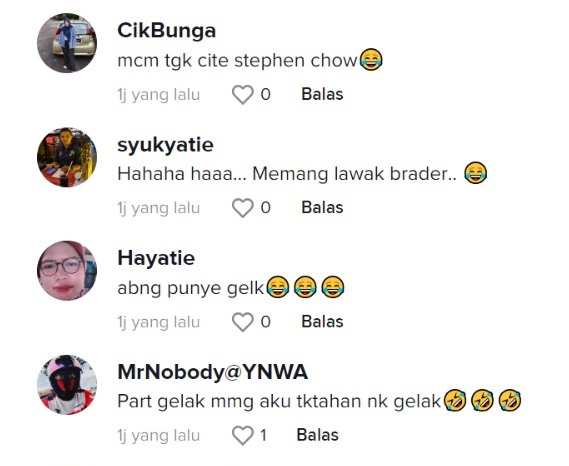Like CikBunga's comment with the heart icon
569x466 pixels.
point(242,95)
